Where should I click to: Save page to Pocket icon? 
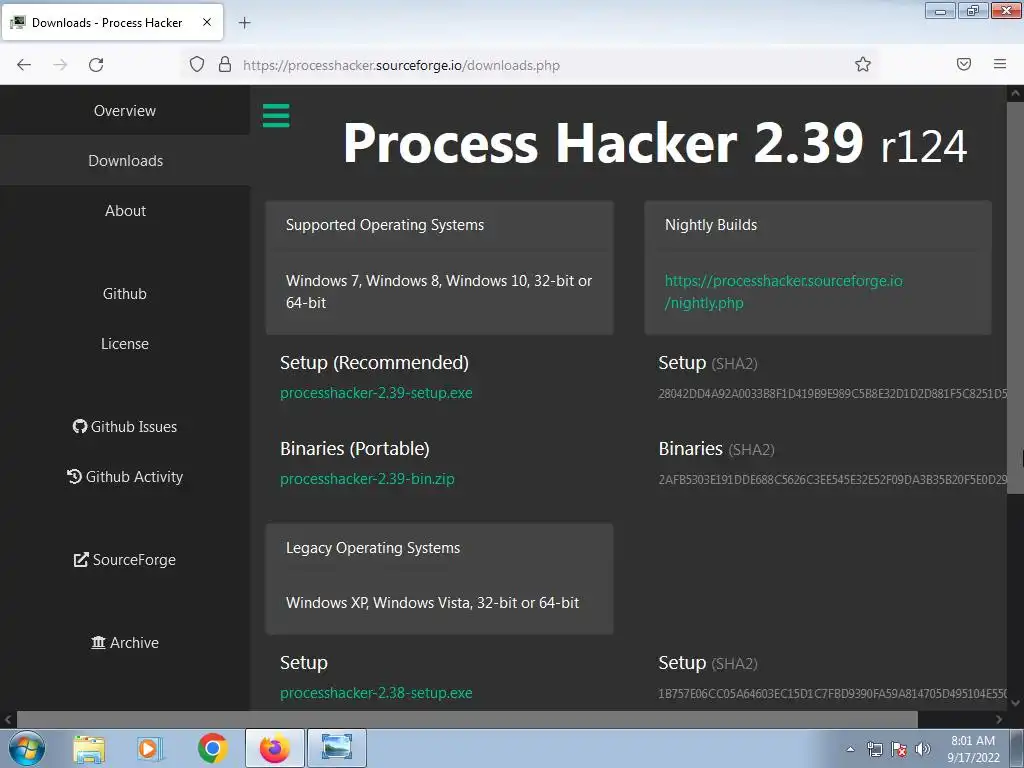[963, 64]
